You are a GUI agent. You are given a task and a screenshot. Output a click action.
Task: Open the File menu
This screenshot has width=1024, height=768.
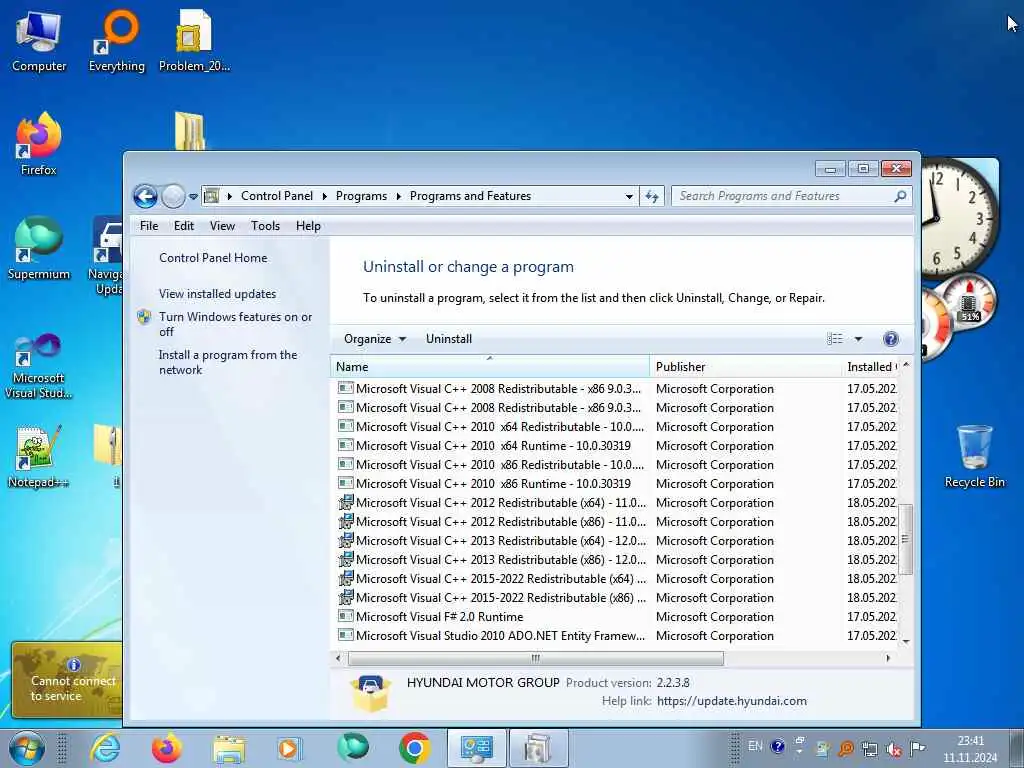point(149,226)
